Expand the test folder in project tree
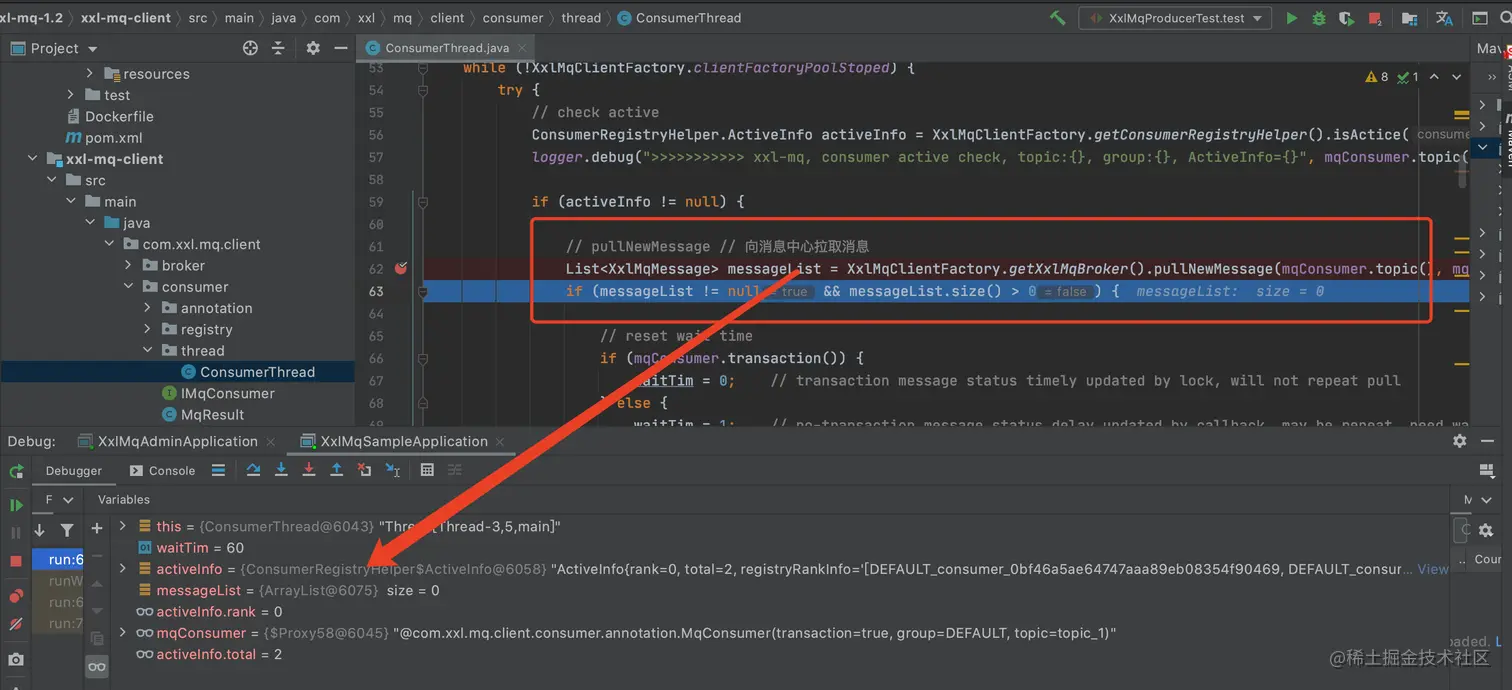Image resolution: width=1512 pixels, height=690 pixels. click(70, 95)
